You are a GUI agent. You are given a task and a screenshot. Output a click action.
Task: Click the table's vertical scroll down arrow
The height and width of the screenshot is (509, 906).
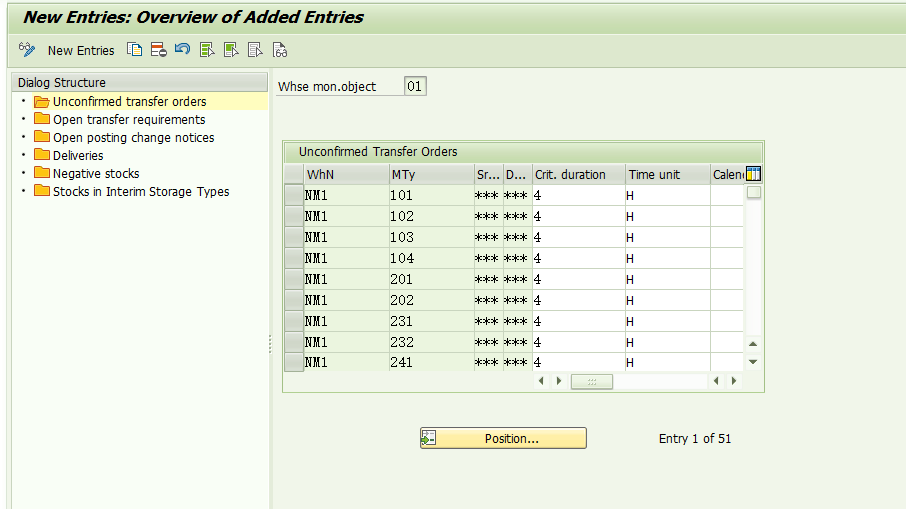pyautogui.click(x=753, y=361)
